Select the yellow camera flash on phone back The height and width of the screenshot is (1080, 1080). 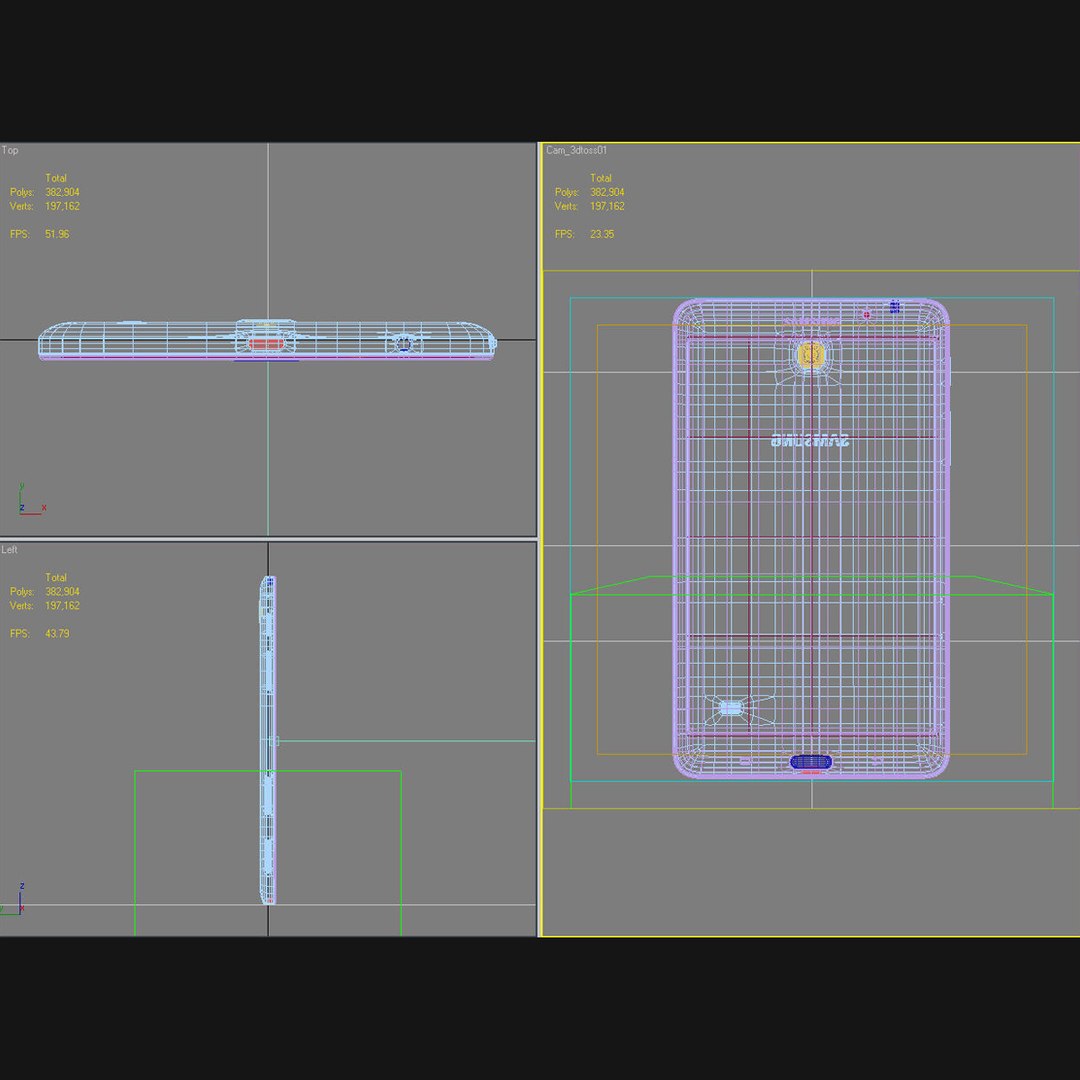pyautogui.click(x=811, y=355)
